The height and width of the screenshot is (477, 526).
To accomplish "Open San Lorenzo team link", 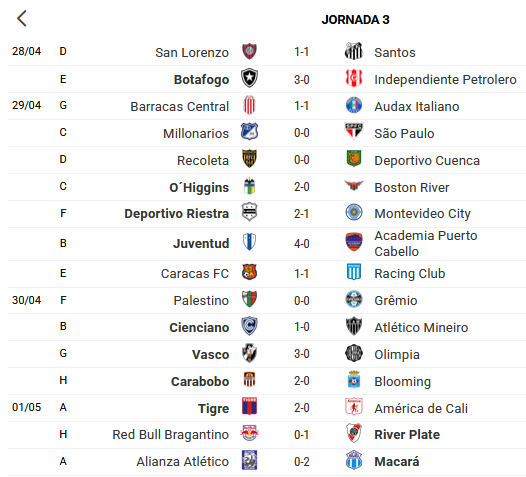I will pos(192,53).
